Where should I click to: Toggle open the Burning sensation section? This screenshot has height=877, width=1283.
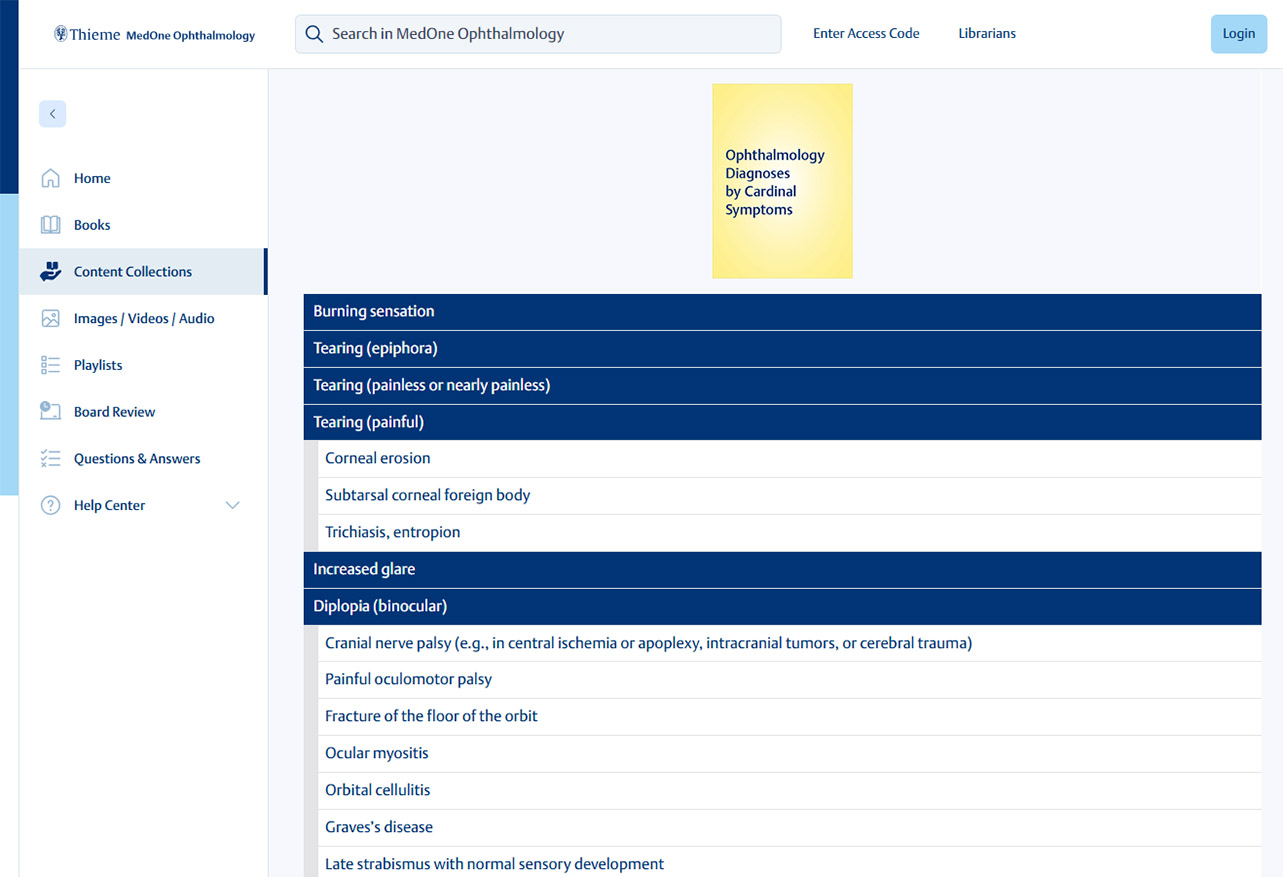[781, 311]
